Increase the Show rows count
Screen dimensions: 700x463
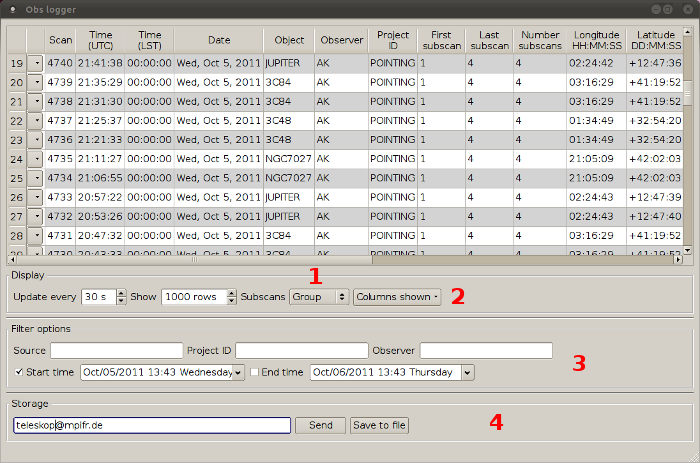231,293
